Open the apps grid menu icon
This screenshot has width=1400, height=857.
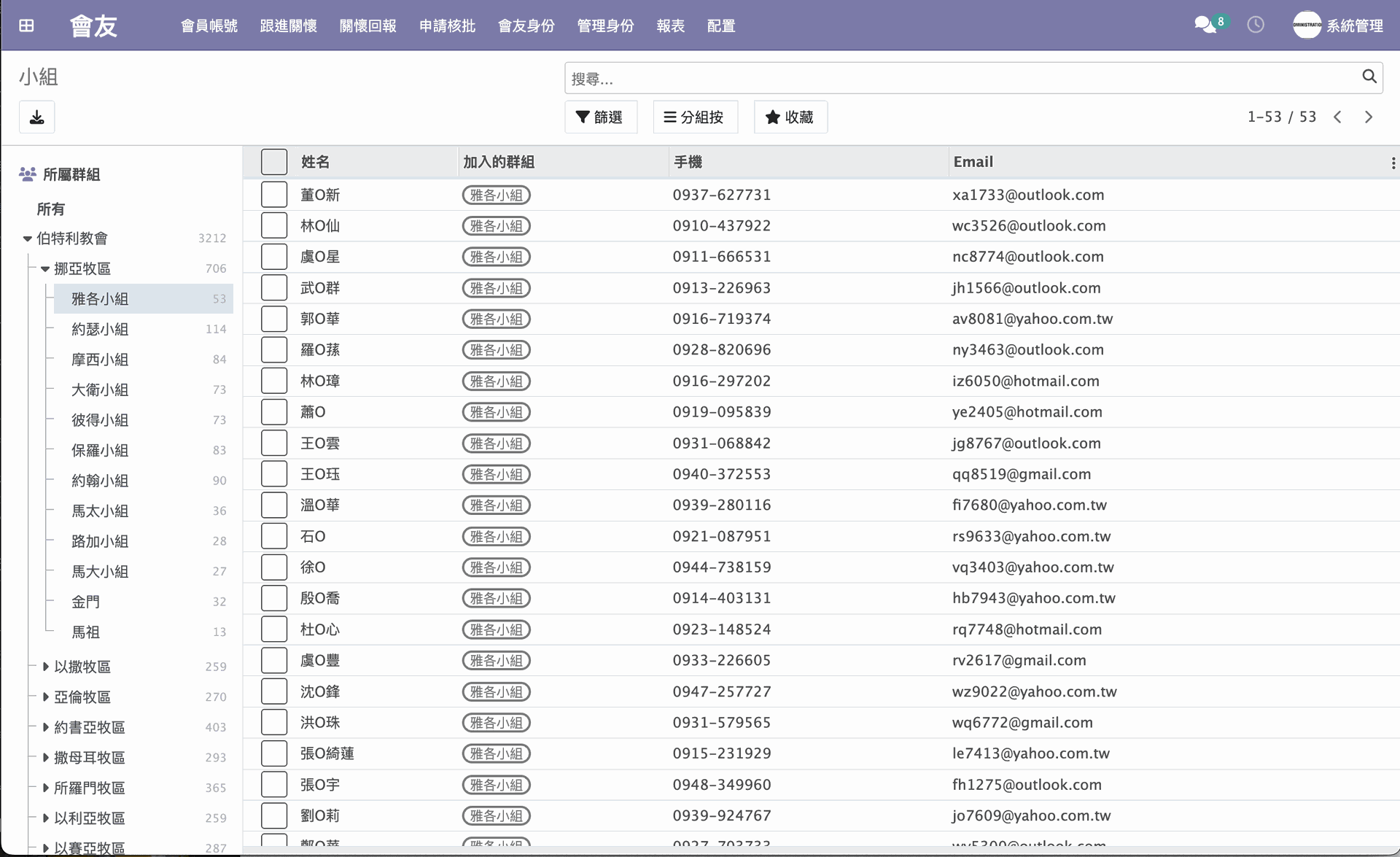coord(26,26)
